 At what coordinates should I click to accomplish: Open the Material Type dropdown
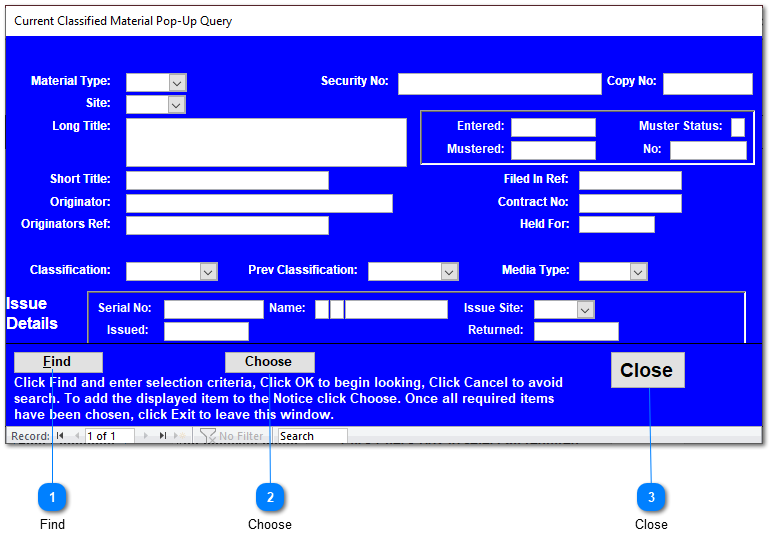177,83
